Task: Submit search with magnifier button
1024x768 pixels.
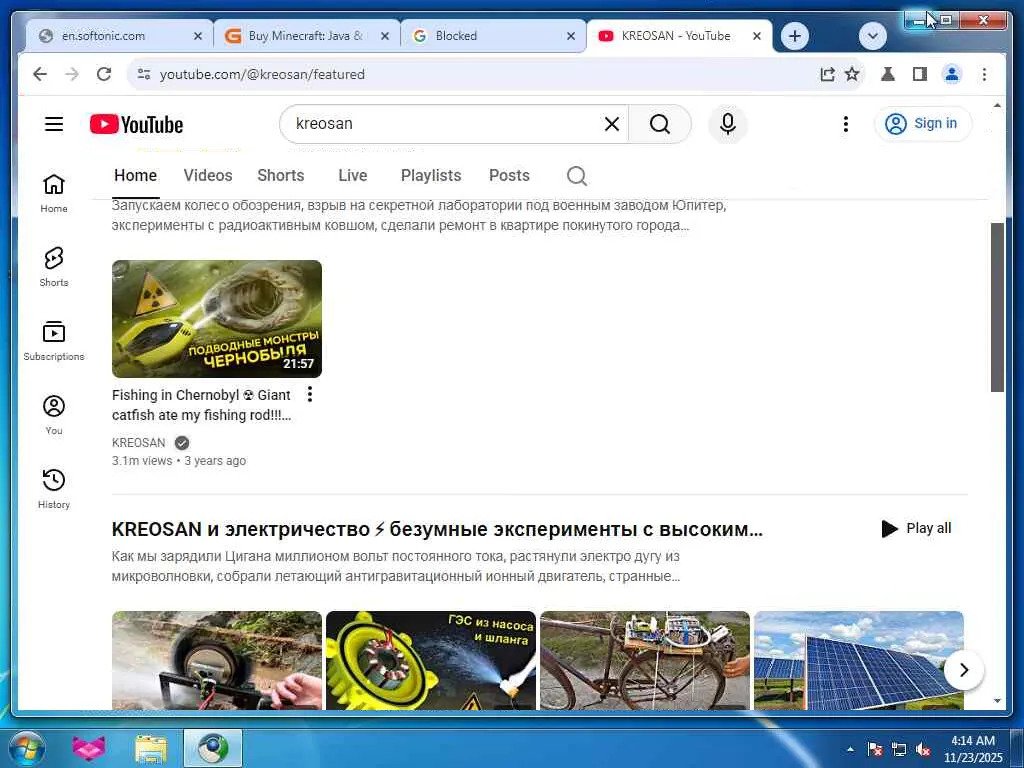Action: pyautogui.click(x=660, y=124)
